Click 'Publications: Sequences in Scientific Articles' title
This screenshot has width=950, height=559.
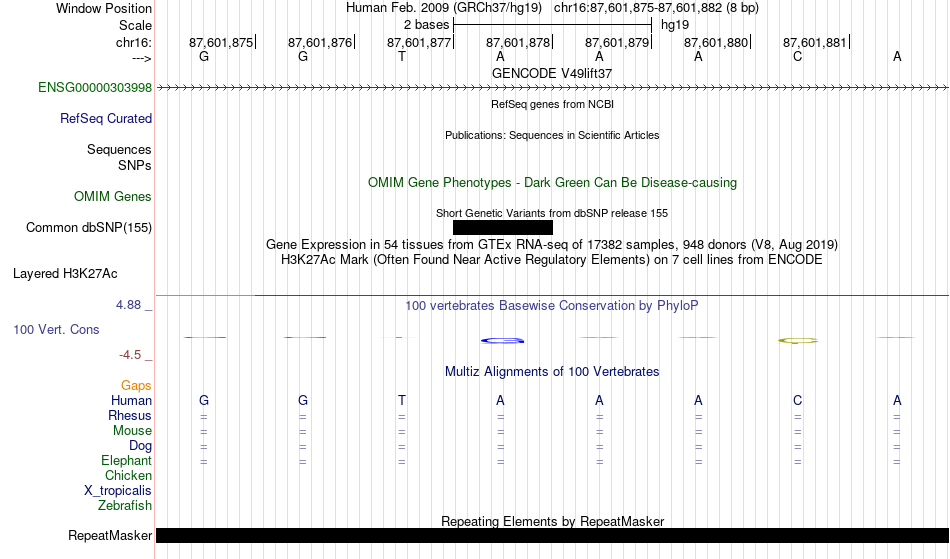[x=552, y=135]
